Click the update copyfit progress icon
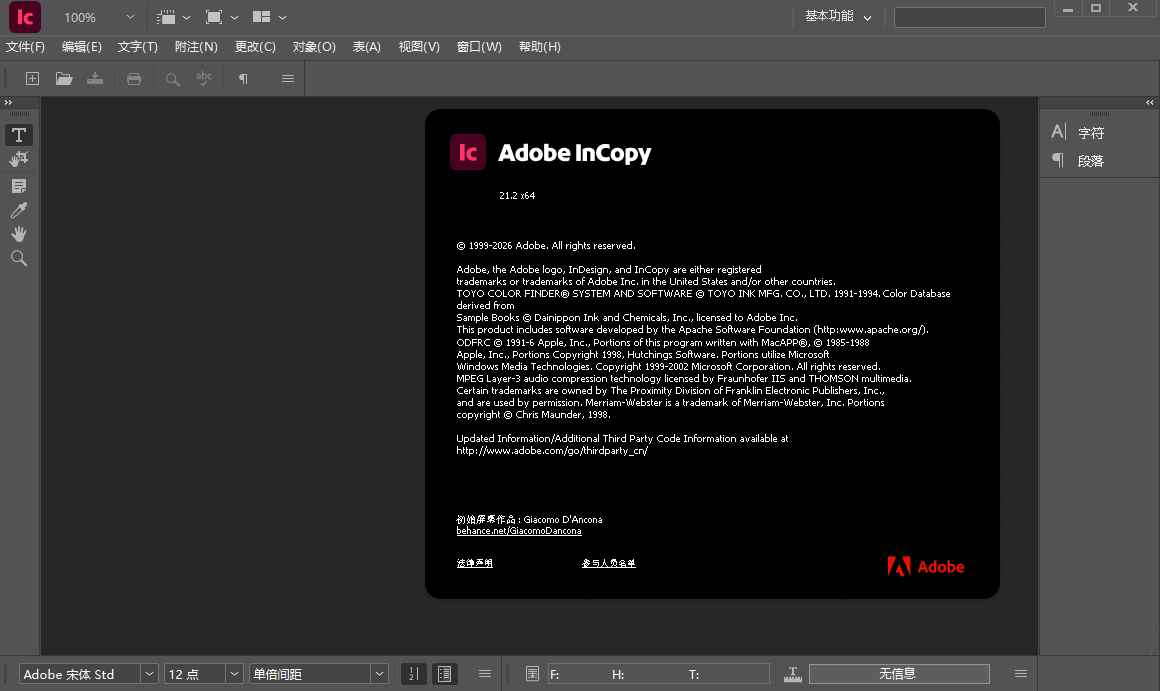The image size is (1160, 691). click(792, 674)
